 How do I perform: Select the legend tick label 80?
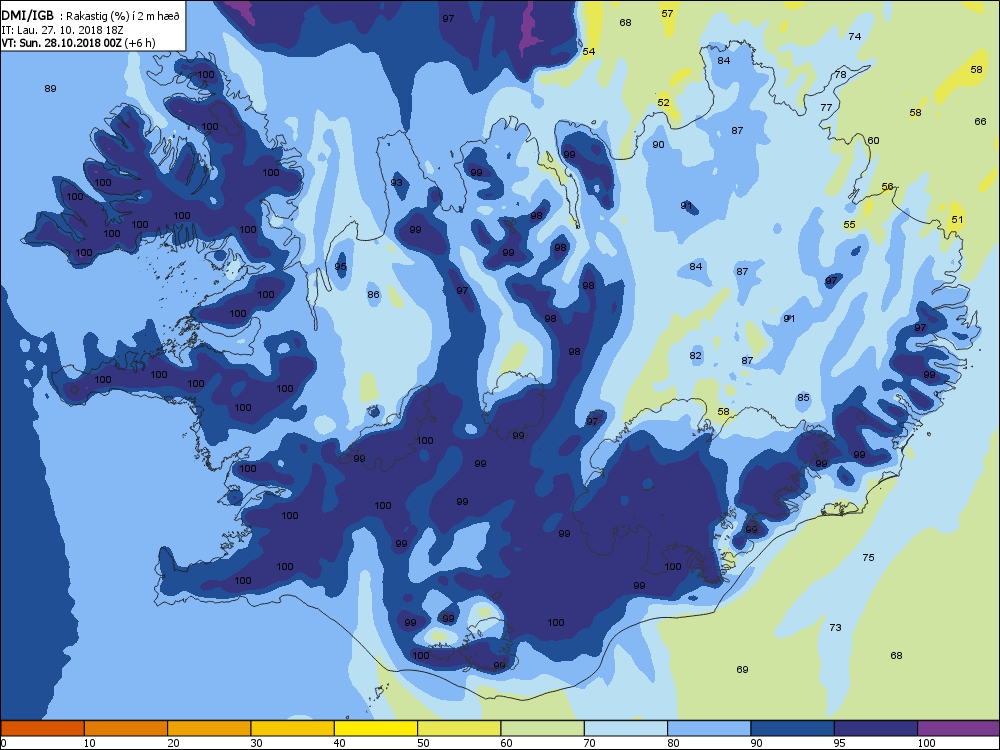pyautogui.click(x=673, y=743)
